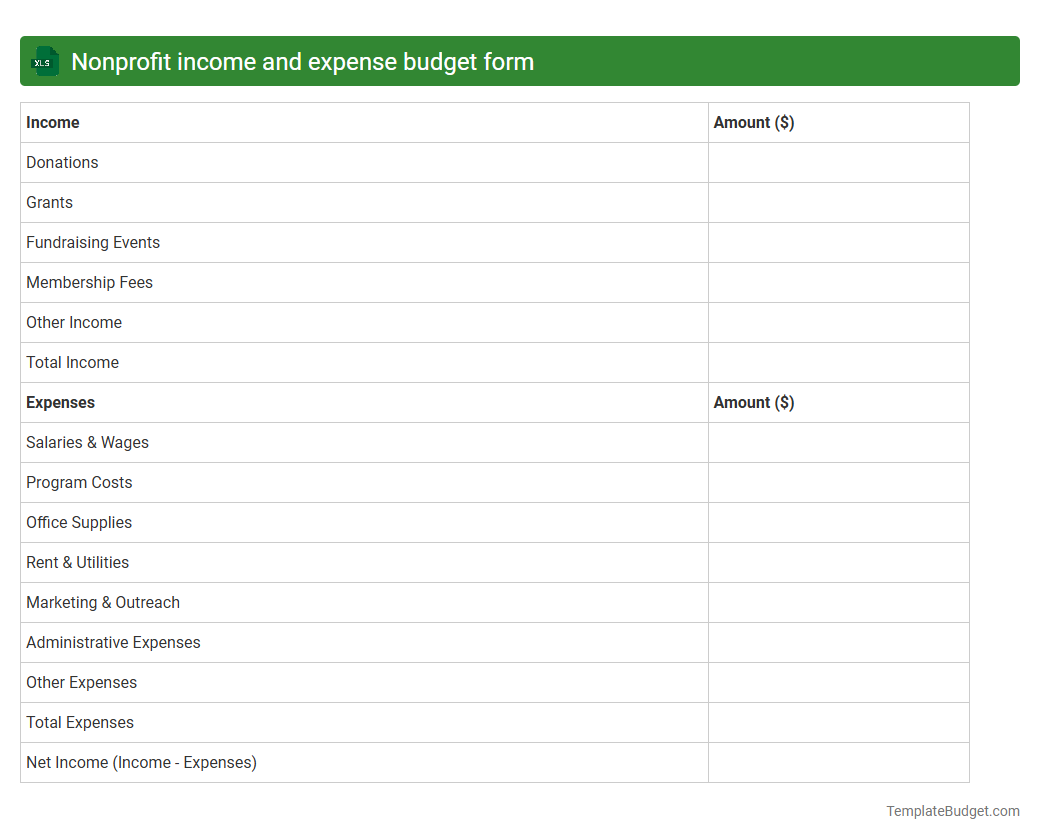Click the Total Income row label

click(x=72, y=362)
